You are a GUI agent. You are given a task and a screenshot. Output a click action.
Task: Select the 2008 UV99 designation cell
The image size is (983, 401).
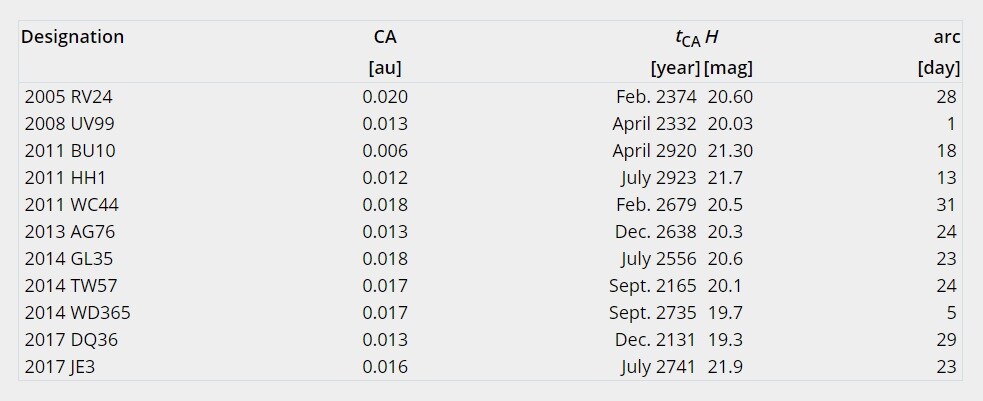(x=70, y=124)
